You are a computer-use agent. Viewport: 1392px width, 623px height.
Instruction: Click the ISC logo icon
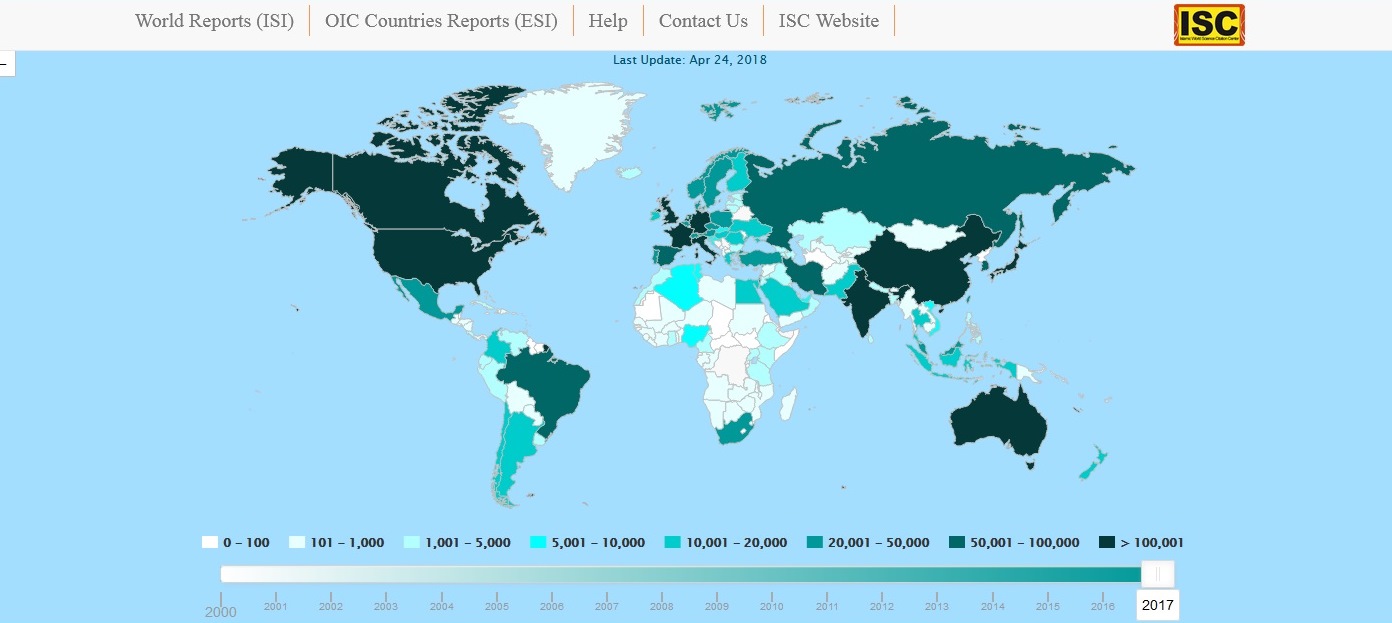pos(1209,25)
